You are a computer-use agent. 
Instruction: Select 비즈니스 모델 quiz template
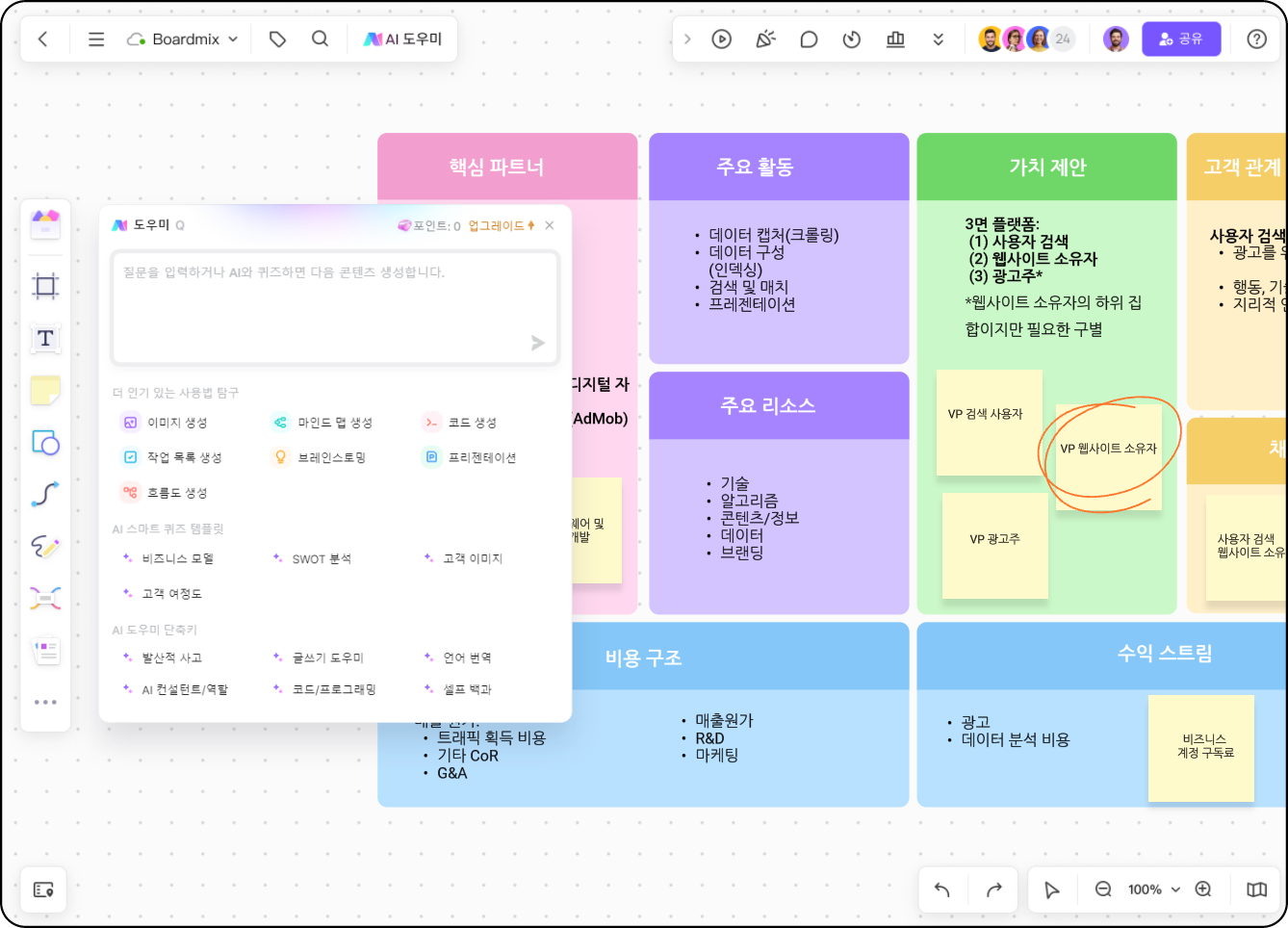coord(167,558)
